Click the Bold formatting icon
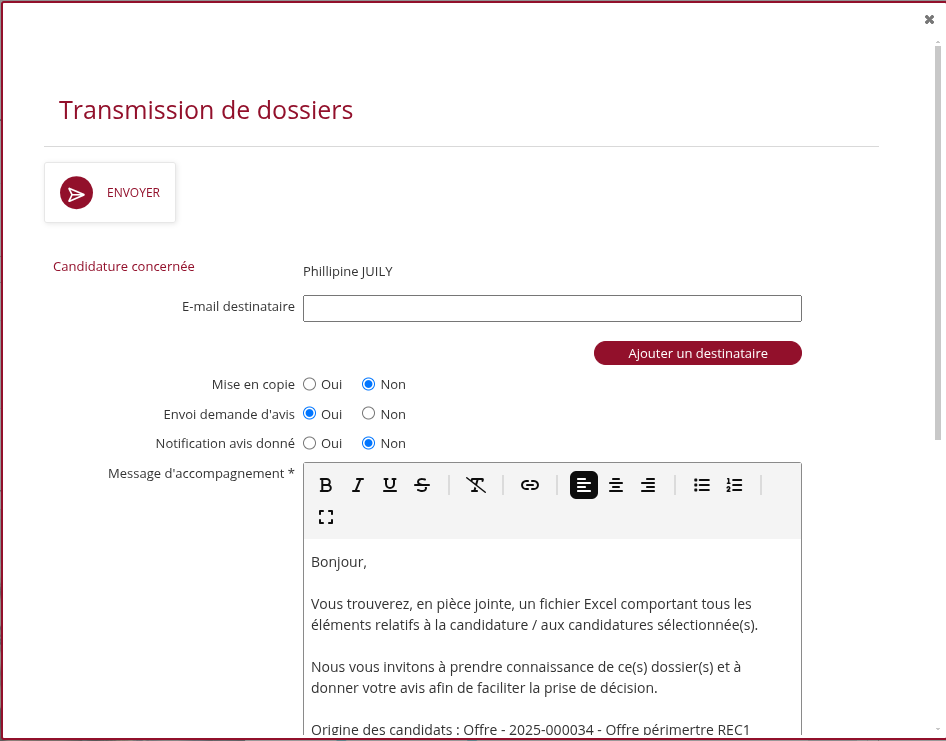Viewport: 946px width, 741px height. (325, 485)
